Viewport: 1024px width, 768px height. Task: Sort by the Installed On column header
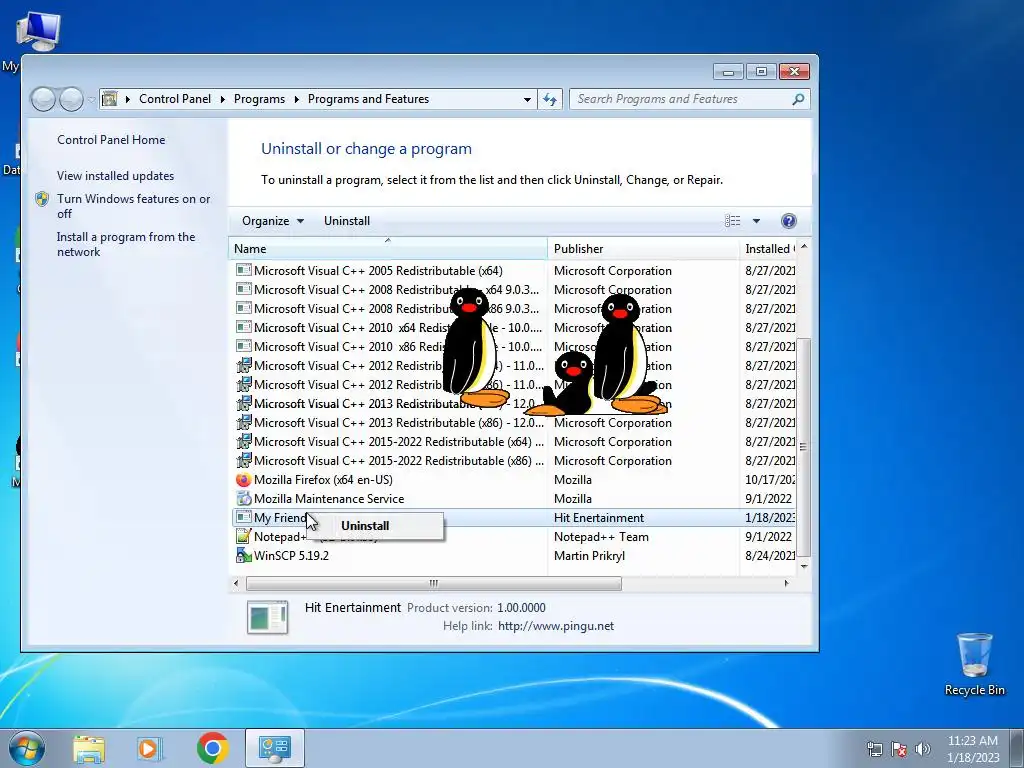[769, 249]
